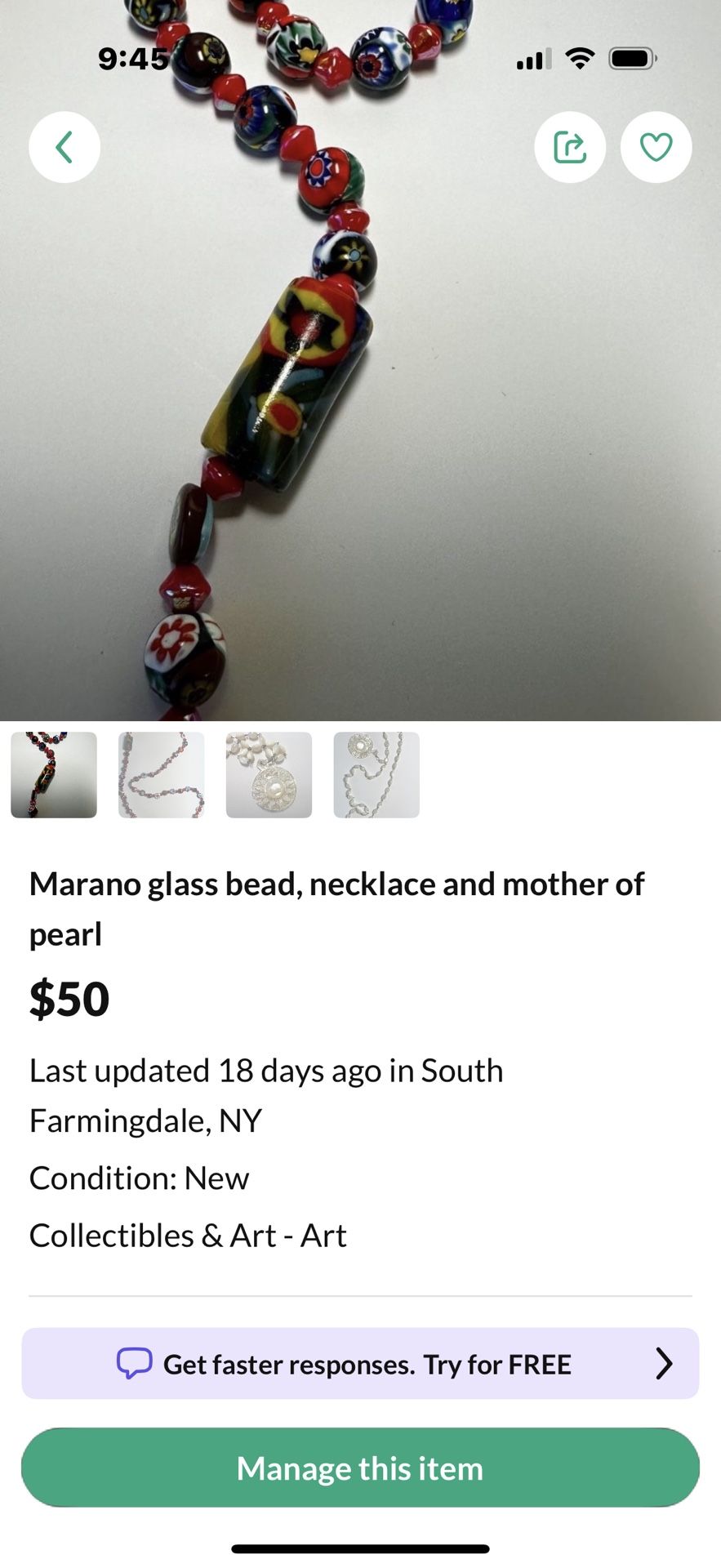Tap the chat bubble icon in banner
This screenshot has height=1568, width=721.
pyautogui.click(x=134, y=1363)
